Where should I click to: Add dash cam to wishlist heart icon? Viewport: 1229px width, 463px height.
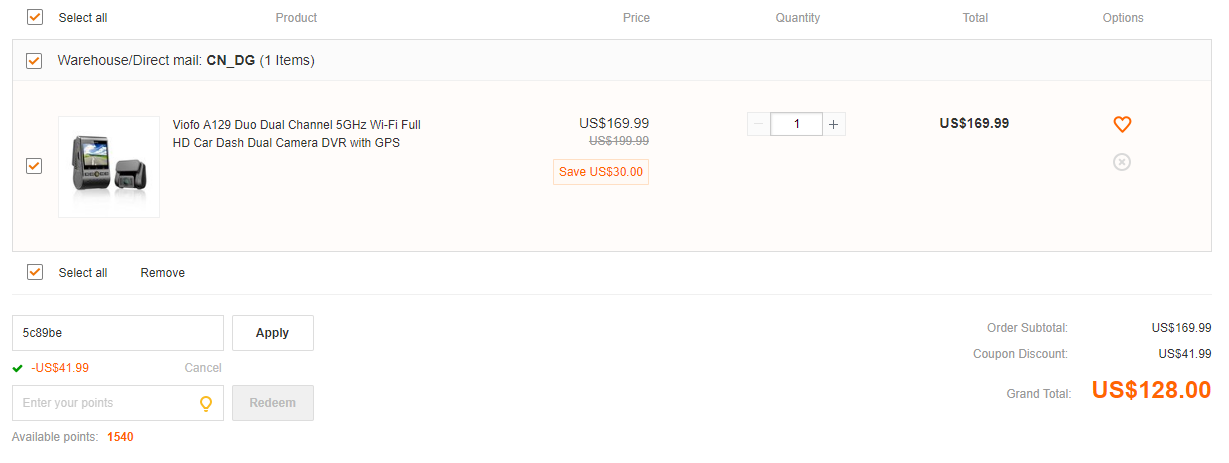1122,125
